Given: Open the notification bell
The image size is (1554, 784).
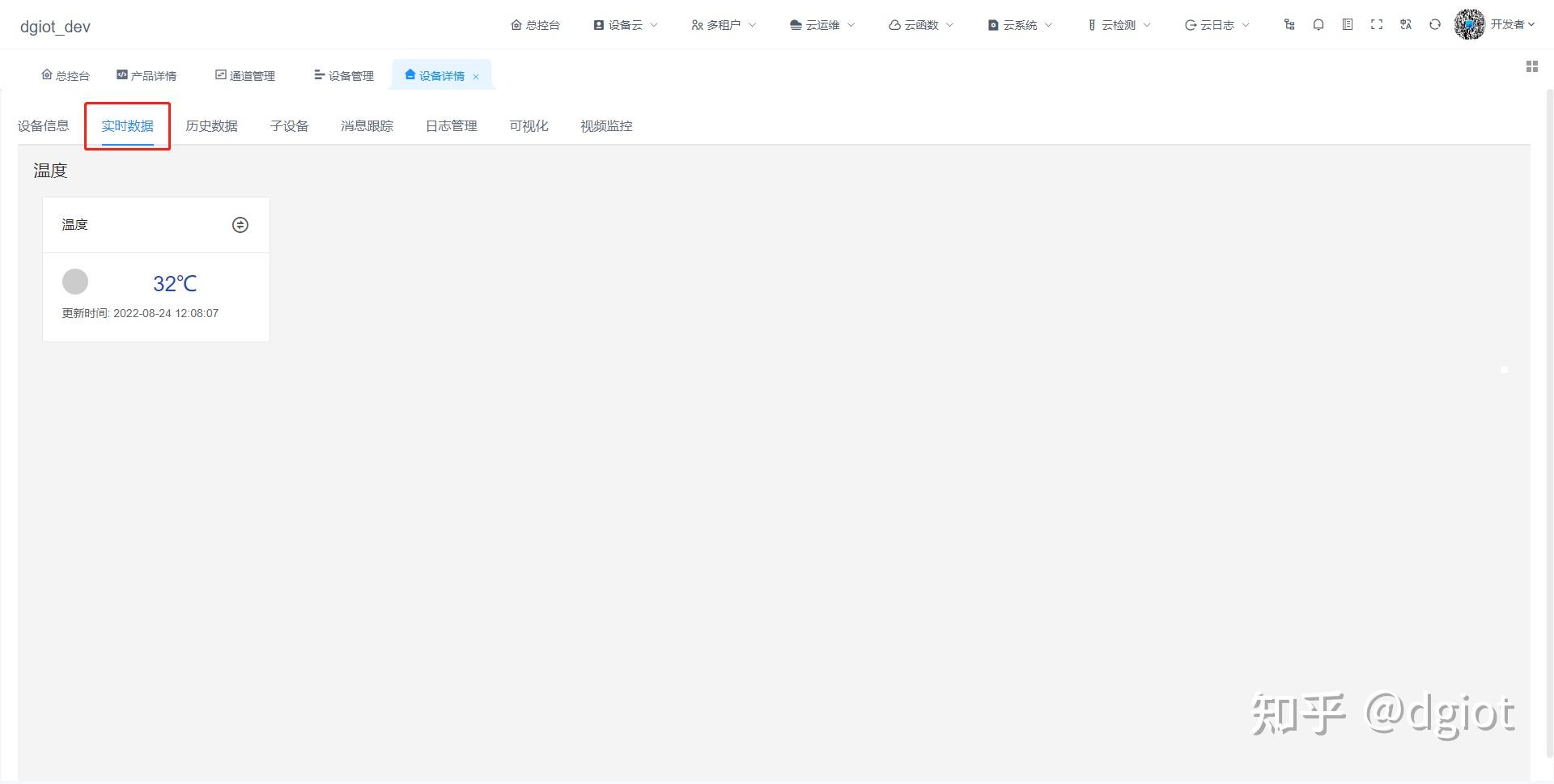Looking at the screenshot, I should pos(1318,24).
